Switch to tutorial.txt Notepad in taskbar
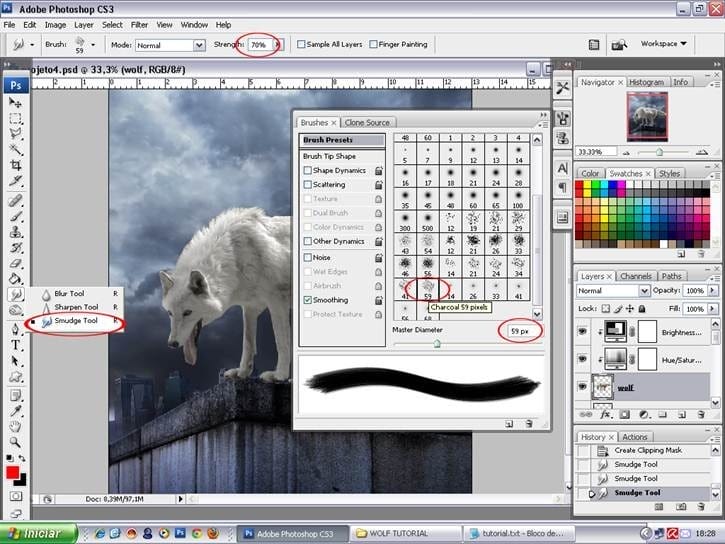The width and height of the screenshot is (725, 544). 519,533
